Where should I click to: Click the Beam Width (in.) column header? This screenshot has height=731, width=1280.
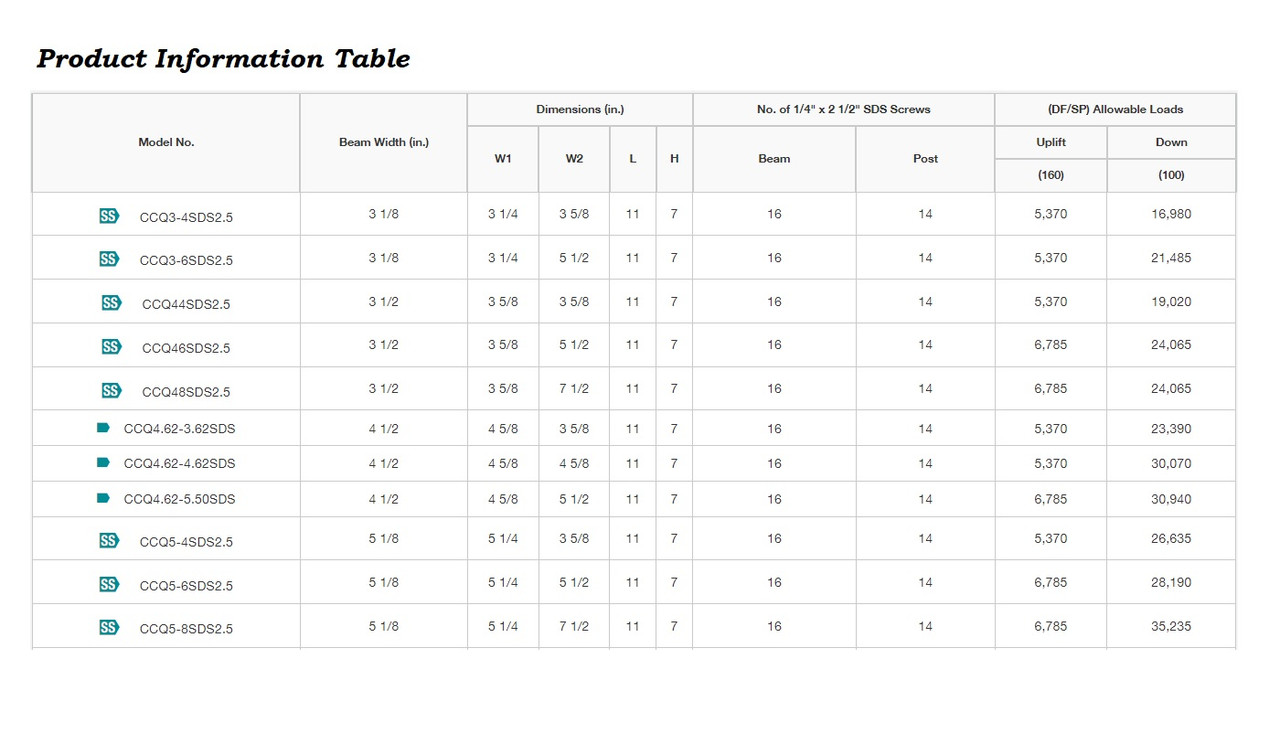pos(384,142)
